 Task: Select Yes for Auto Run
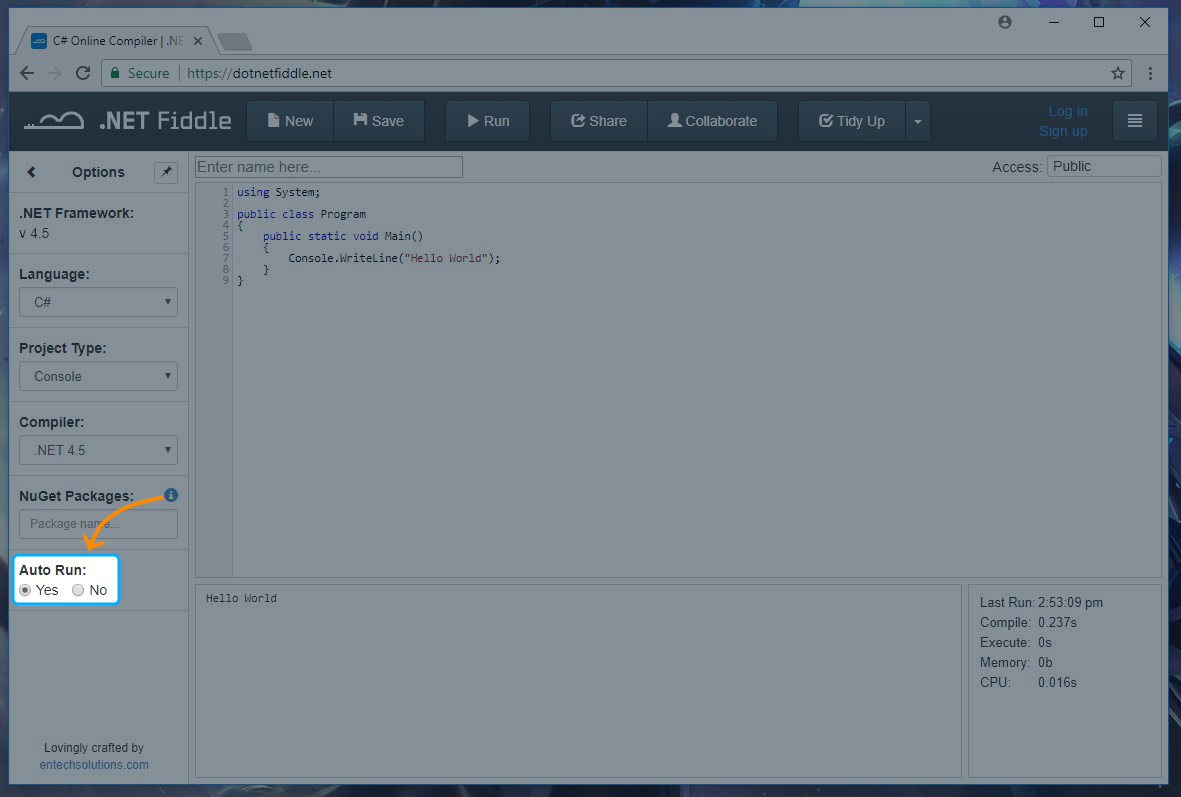click(26, 590)
